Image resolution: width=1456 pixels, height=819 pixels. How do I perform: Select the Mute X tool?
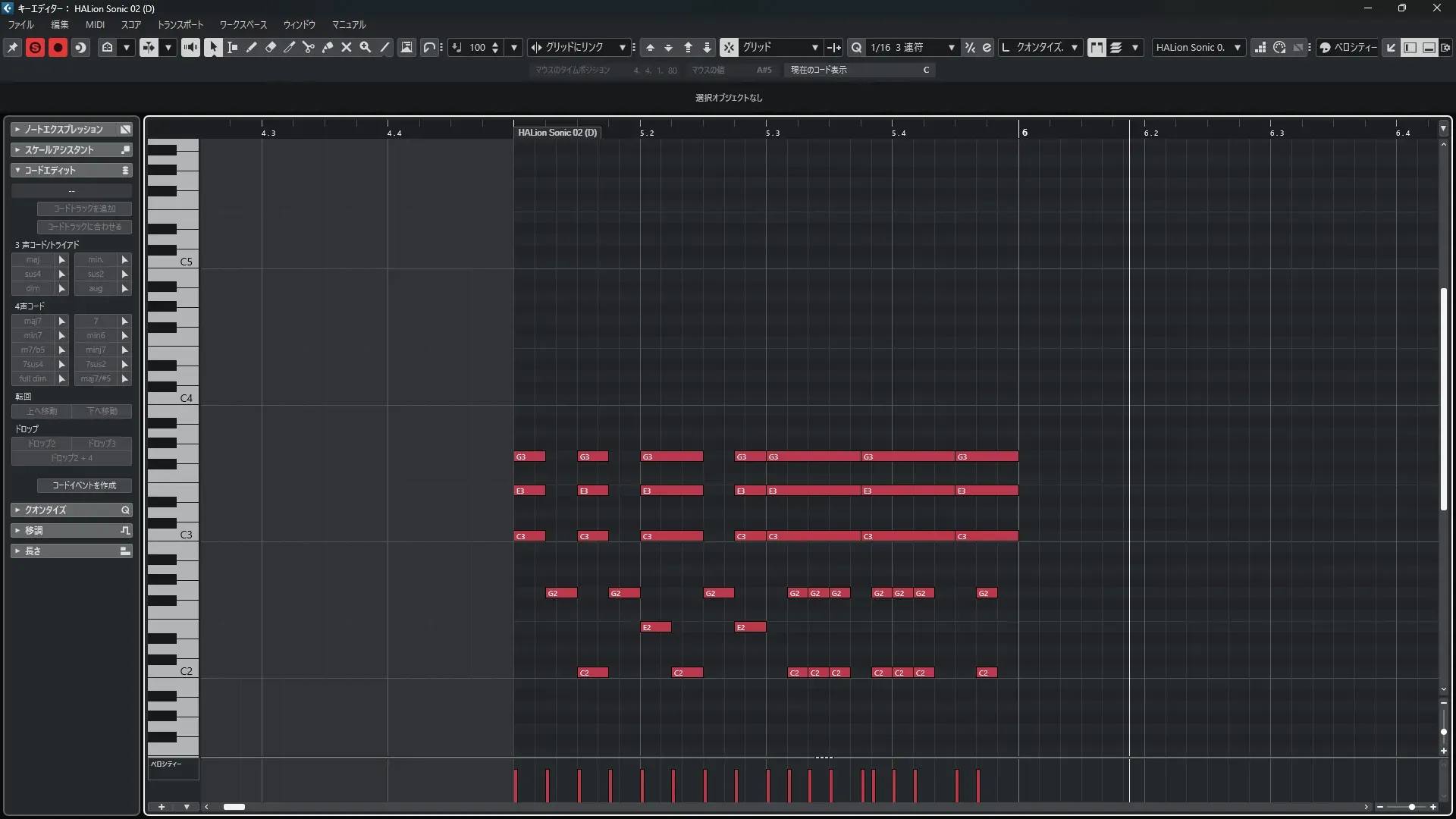(x=347, y=47)
